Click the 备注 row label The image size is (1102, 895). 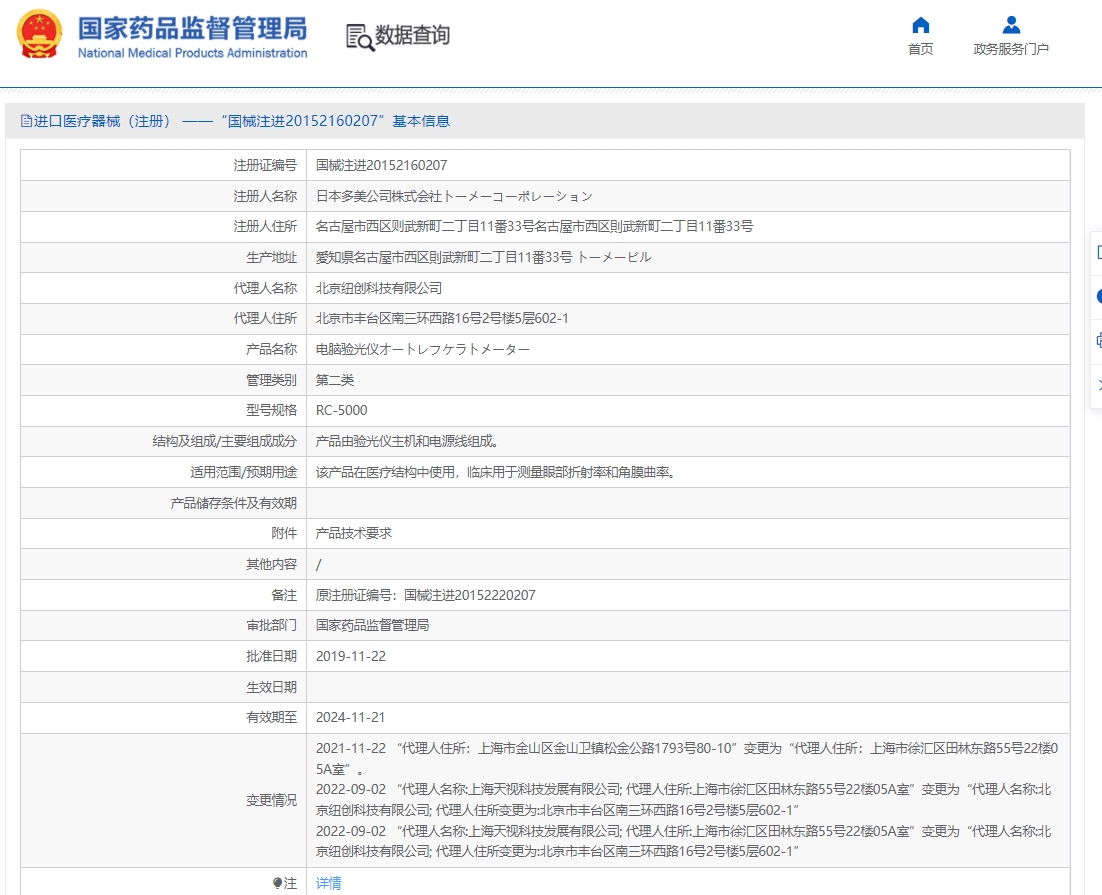(x=284, y=595)
